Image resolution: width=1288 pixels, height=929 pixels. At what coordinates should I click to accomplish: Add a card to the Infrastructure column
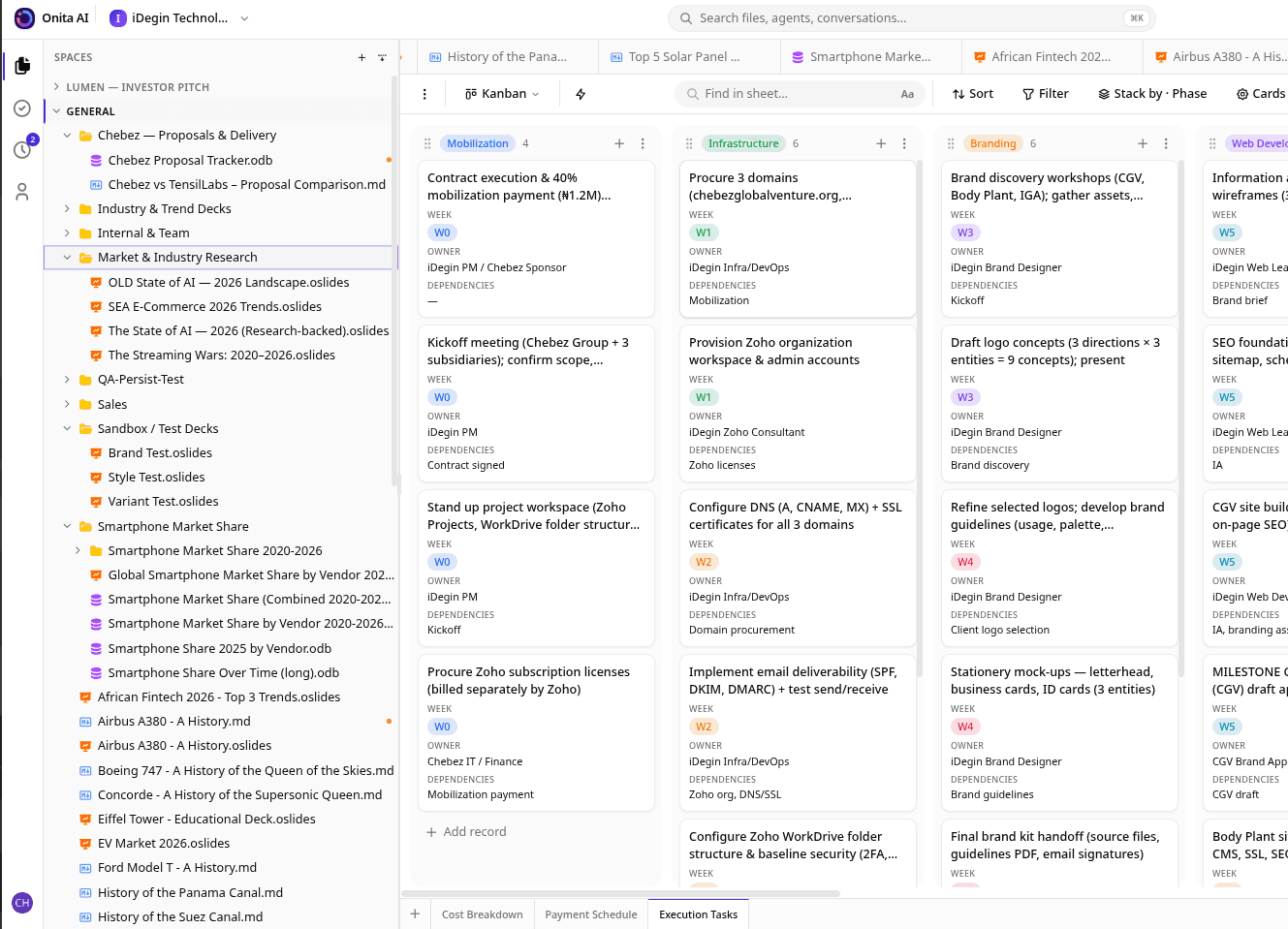(x=881, y=143)
